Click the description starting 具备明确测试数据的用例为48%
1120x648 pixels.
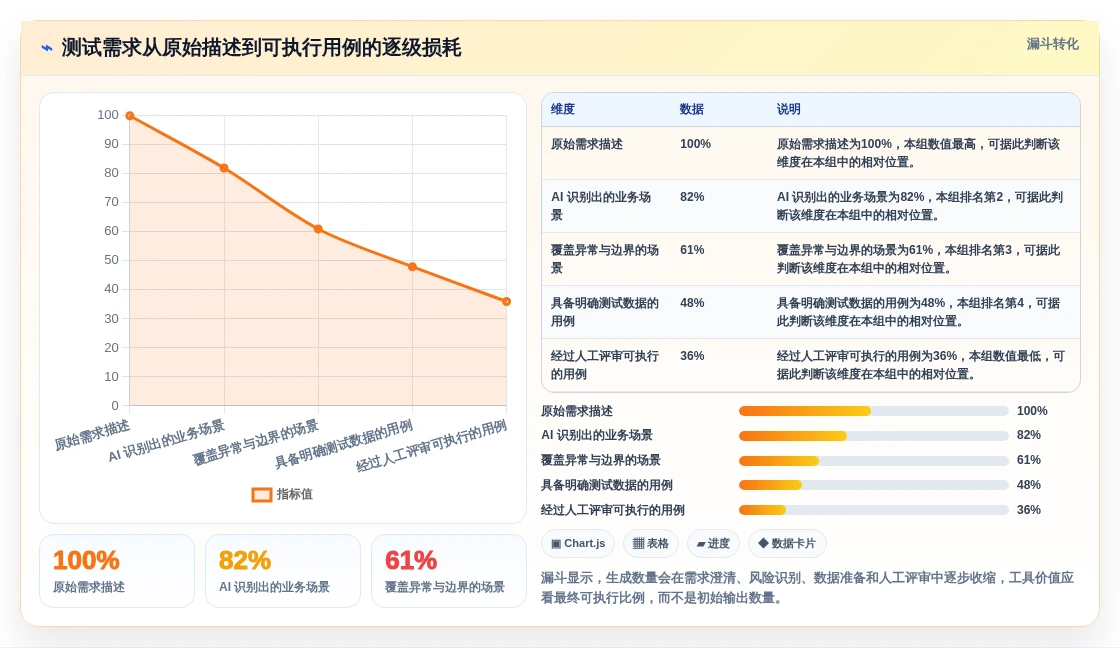pyautogui.click(x=919, y=311)
